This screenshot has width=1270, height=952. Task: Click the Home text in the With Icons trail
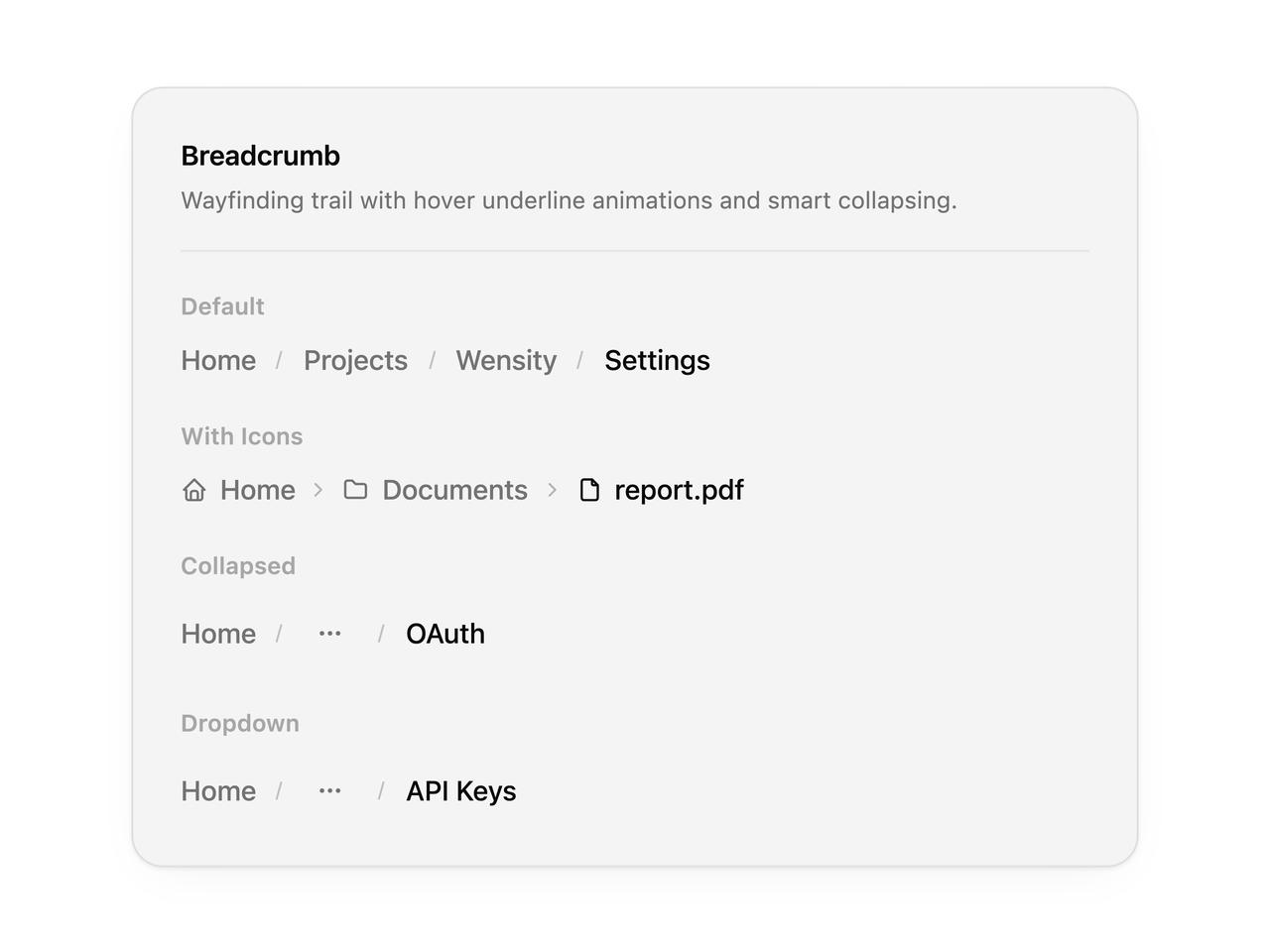(258, 490)
